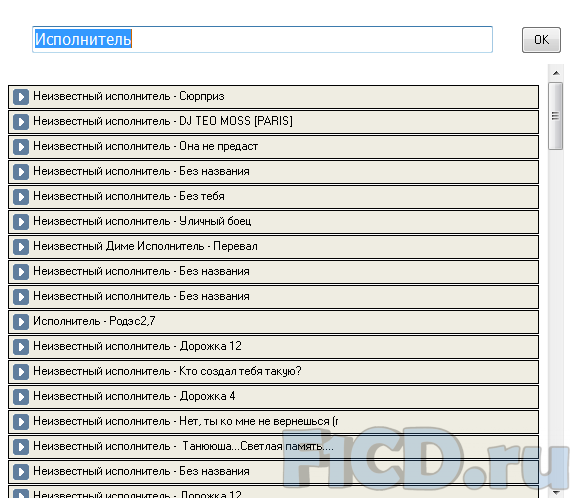
Task: Play Кто создал тебя такую?
Action: point(21,372)
